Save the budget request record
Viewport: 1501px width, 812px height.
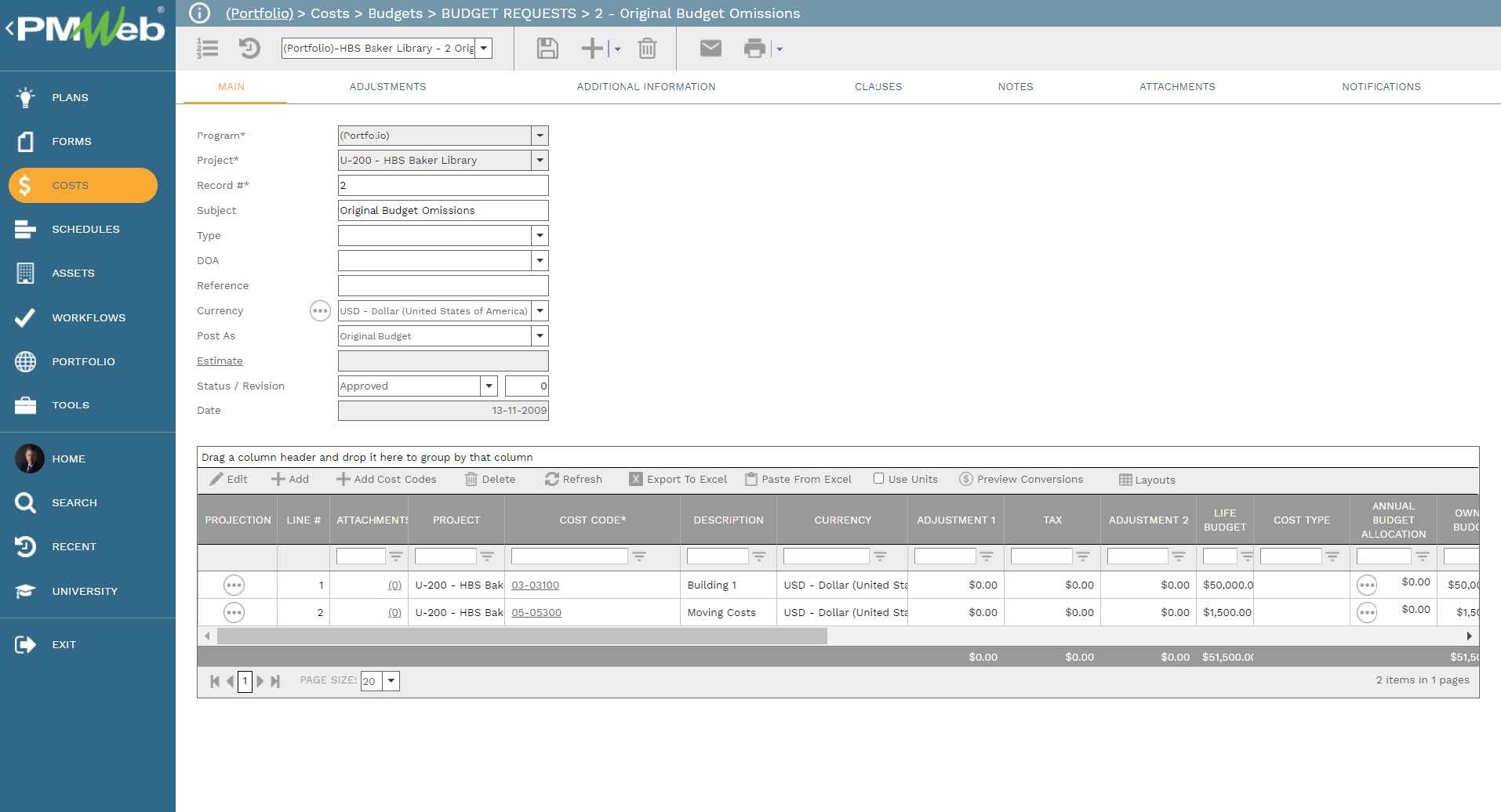(x=547, y=49)
